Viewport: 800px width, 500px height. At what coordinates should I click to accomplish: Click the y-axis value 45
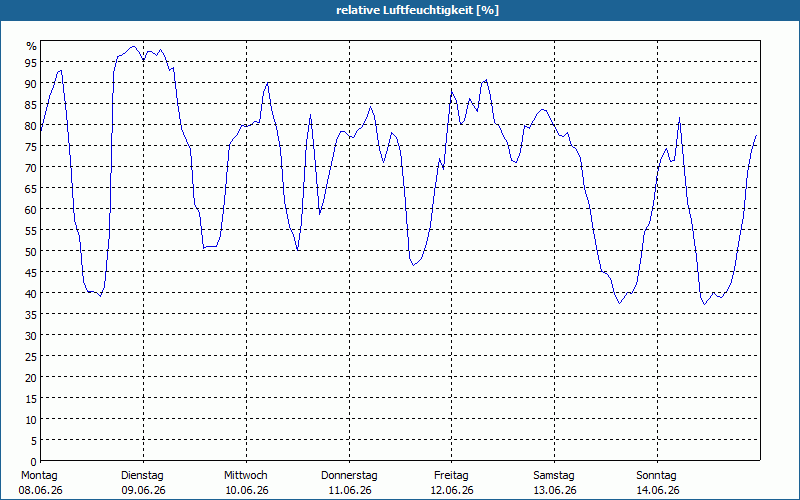[31, 272]
